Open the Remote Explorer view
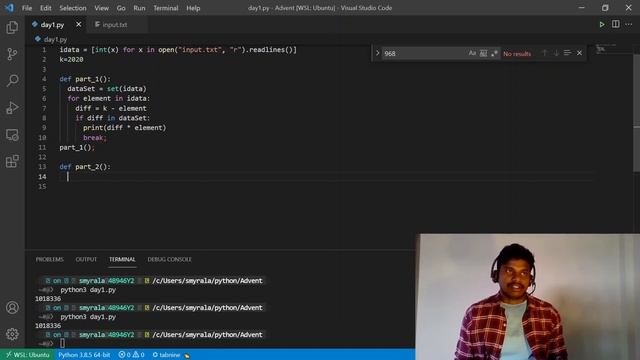Viewport: 640px width, 360px height. coord(12,135)
